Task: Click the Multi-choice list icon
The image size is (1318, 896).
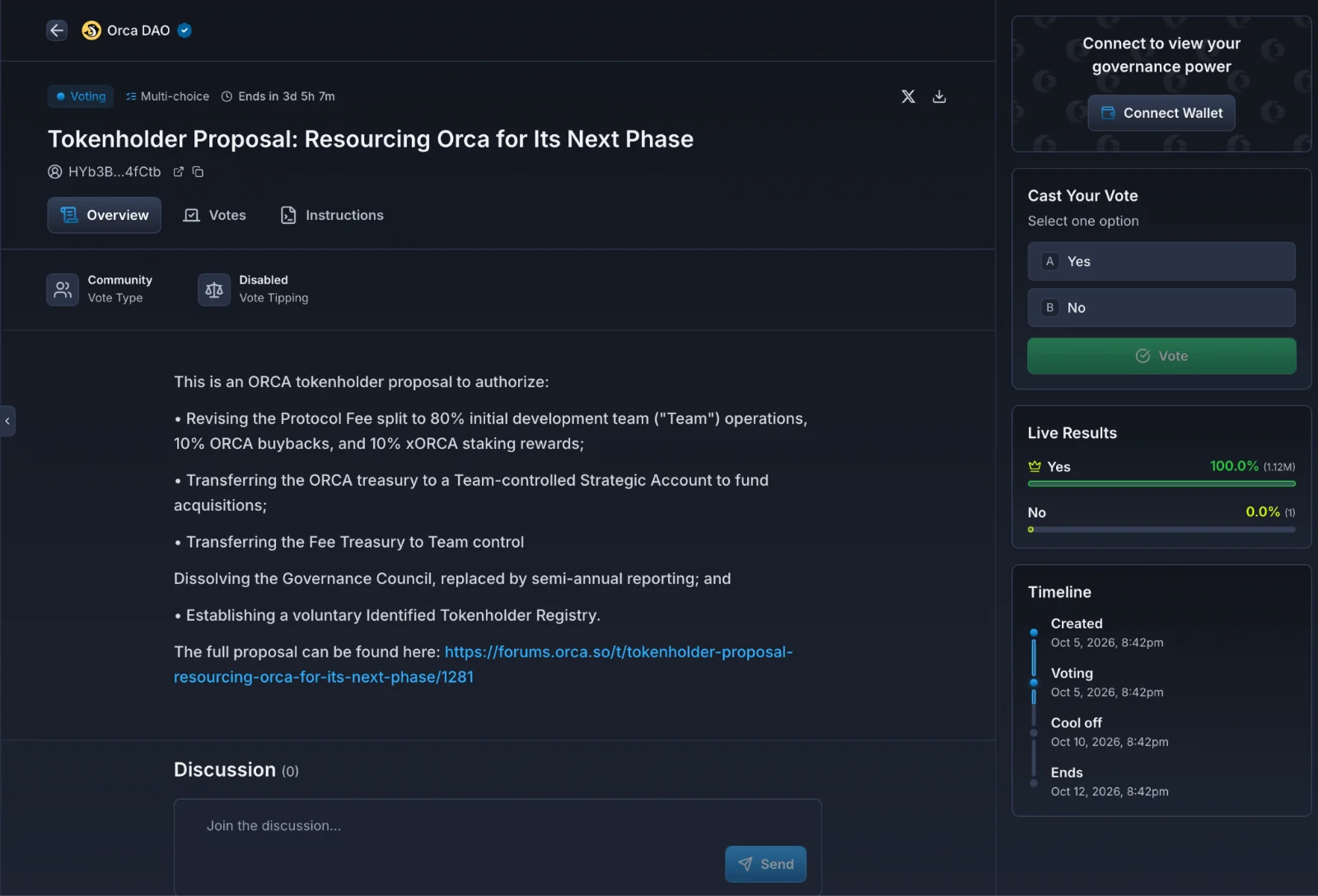Action: pyautogui.click(x=131, y=96)
